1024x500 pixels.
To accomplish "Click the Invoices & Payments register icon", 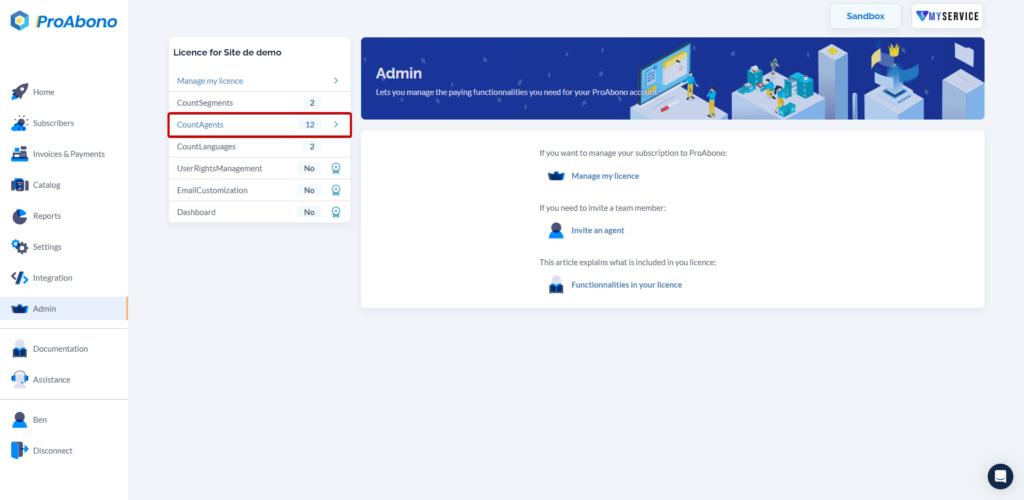I will click(20, 154).
